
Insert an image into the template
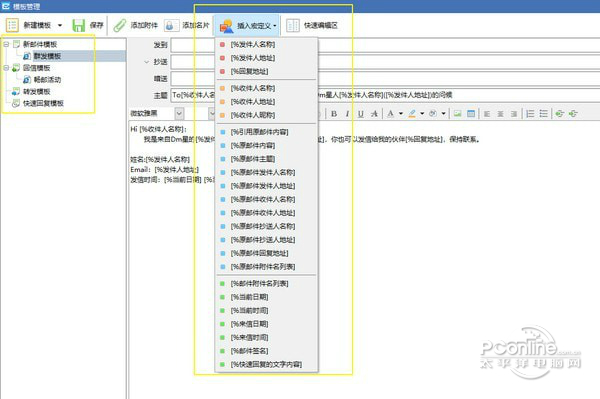click(x=457, y=114)
